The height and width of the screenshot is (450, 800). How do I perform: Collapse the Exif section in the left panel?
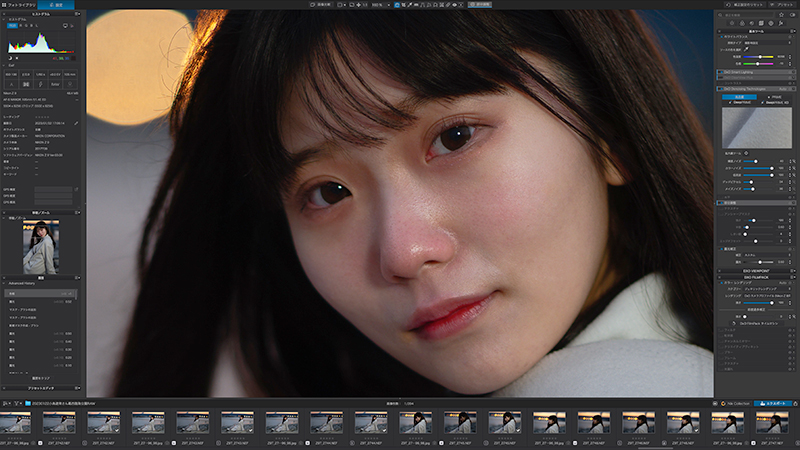pos(4,65)
